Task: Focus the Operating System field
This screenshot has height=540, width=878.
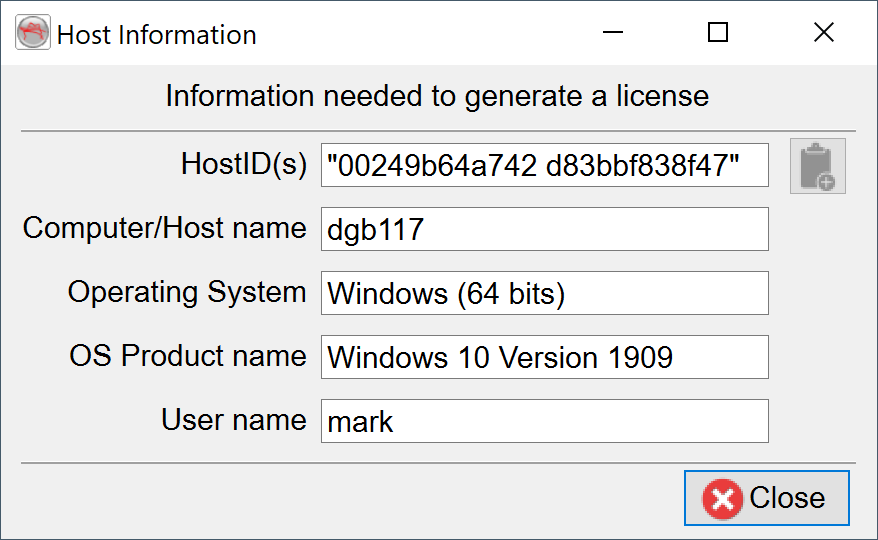Action: (x=544, y=293)
